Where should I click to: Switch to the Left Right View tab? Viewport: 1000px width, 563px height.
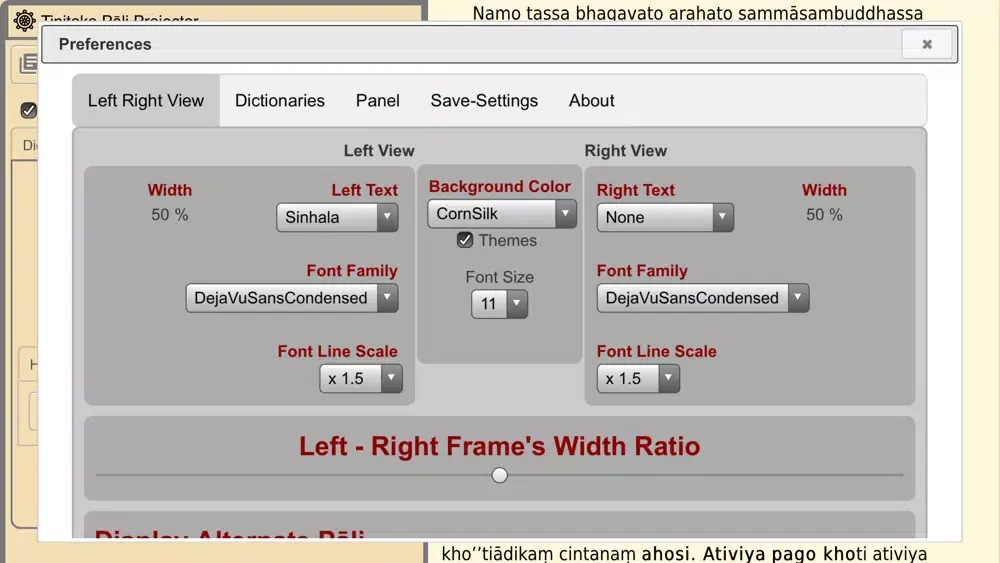[x=146, y=101]
